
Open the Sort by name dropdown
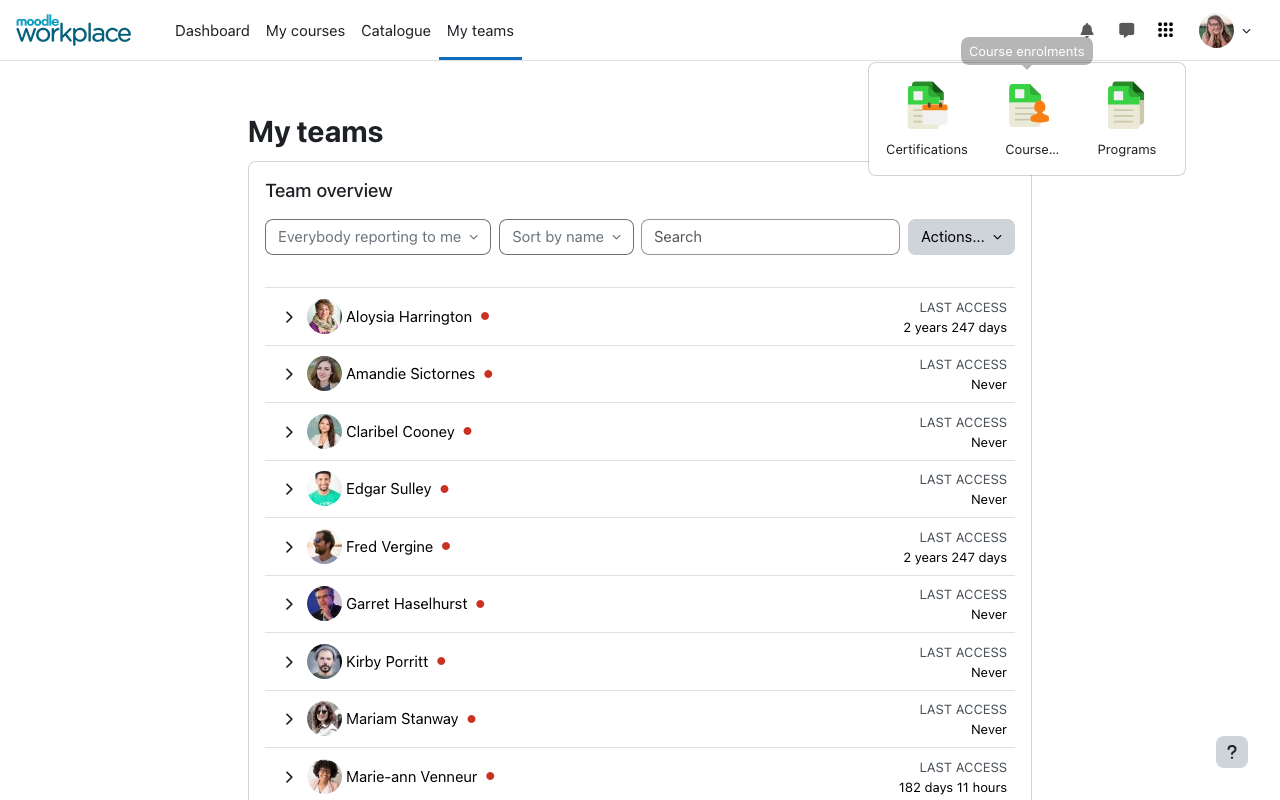click(566, 237)
